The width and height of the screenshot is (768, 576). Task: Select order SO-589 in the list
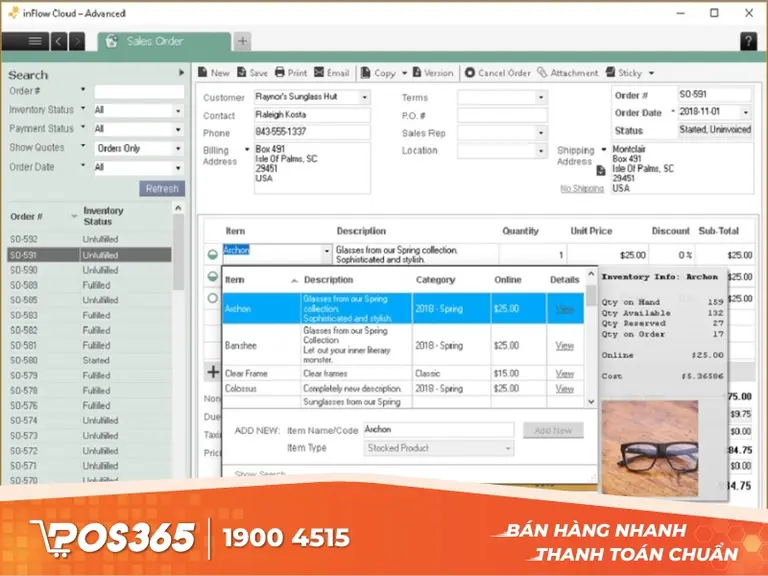pyautogui.click(x=89, y=285)
